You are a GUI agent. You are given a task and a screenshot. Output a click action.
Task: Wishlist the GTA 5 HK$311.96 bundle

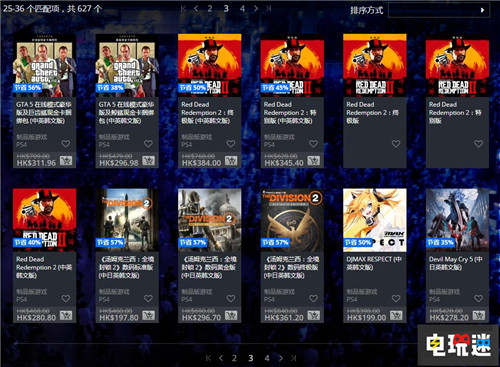coord(66,144)
